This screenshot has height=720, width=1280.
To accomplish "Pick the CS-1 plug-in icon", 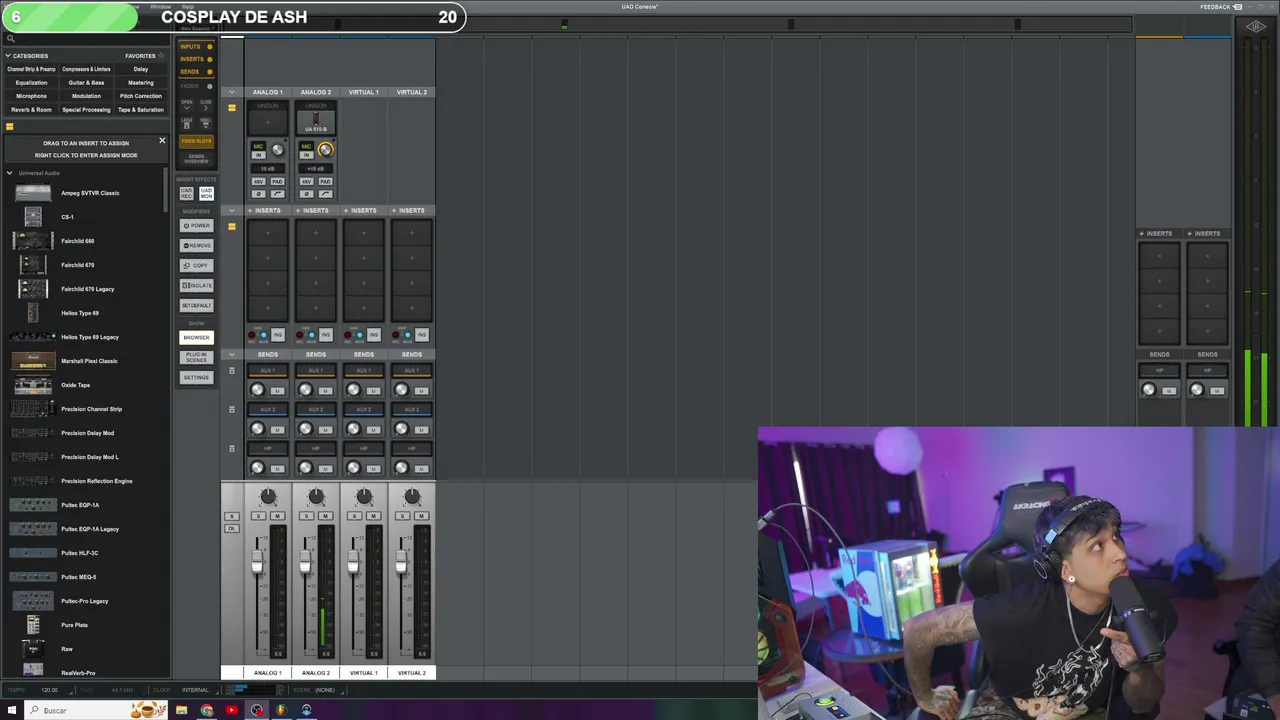I will 33,217.
